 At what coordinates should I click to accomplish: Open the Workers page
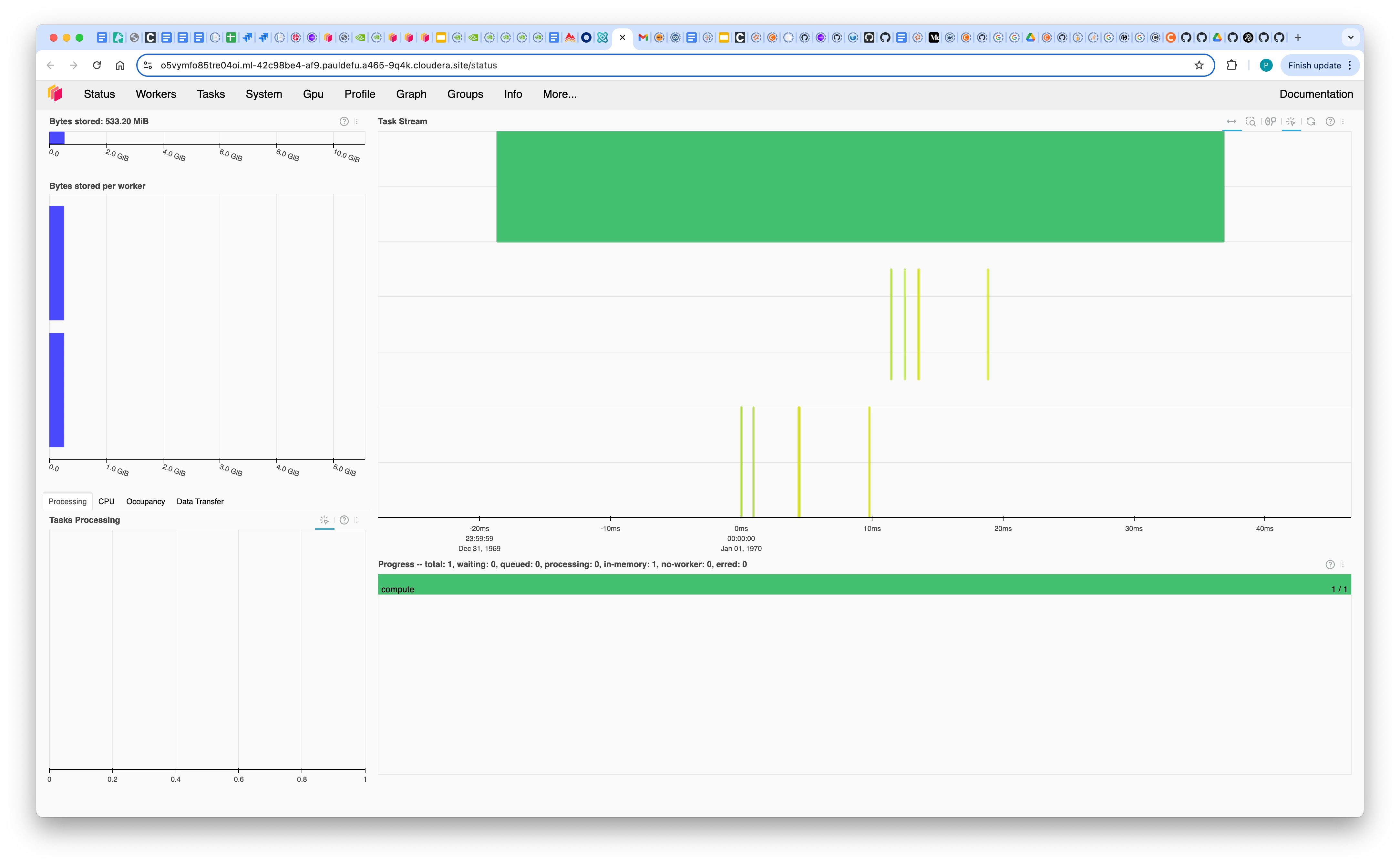tap(156, 94)
